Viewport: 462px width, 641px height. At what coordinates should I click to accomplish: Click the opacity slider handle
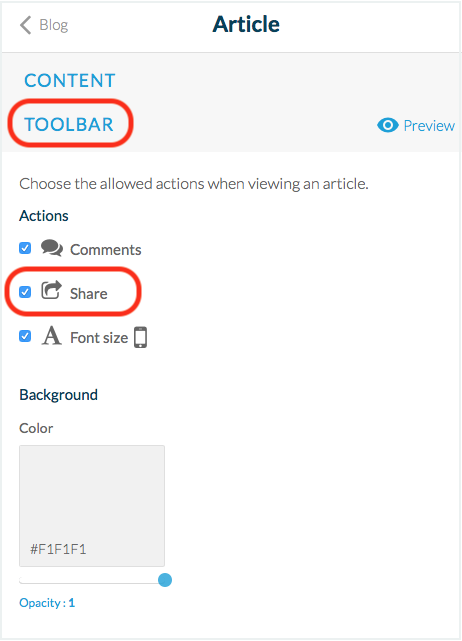165,580
